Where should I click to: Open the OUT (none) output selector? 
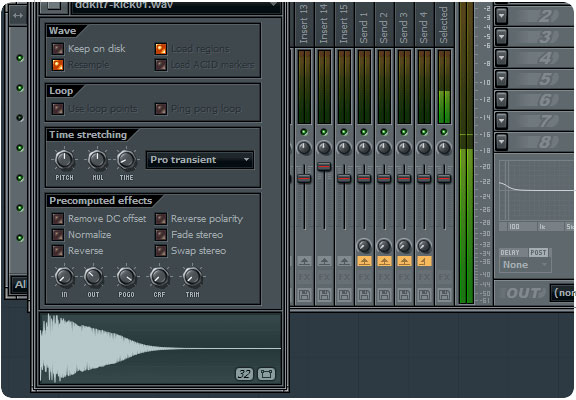(562, 293)
